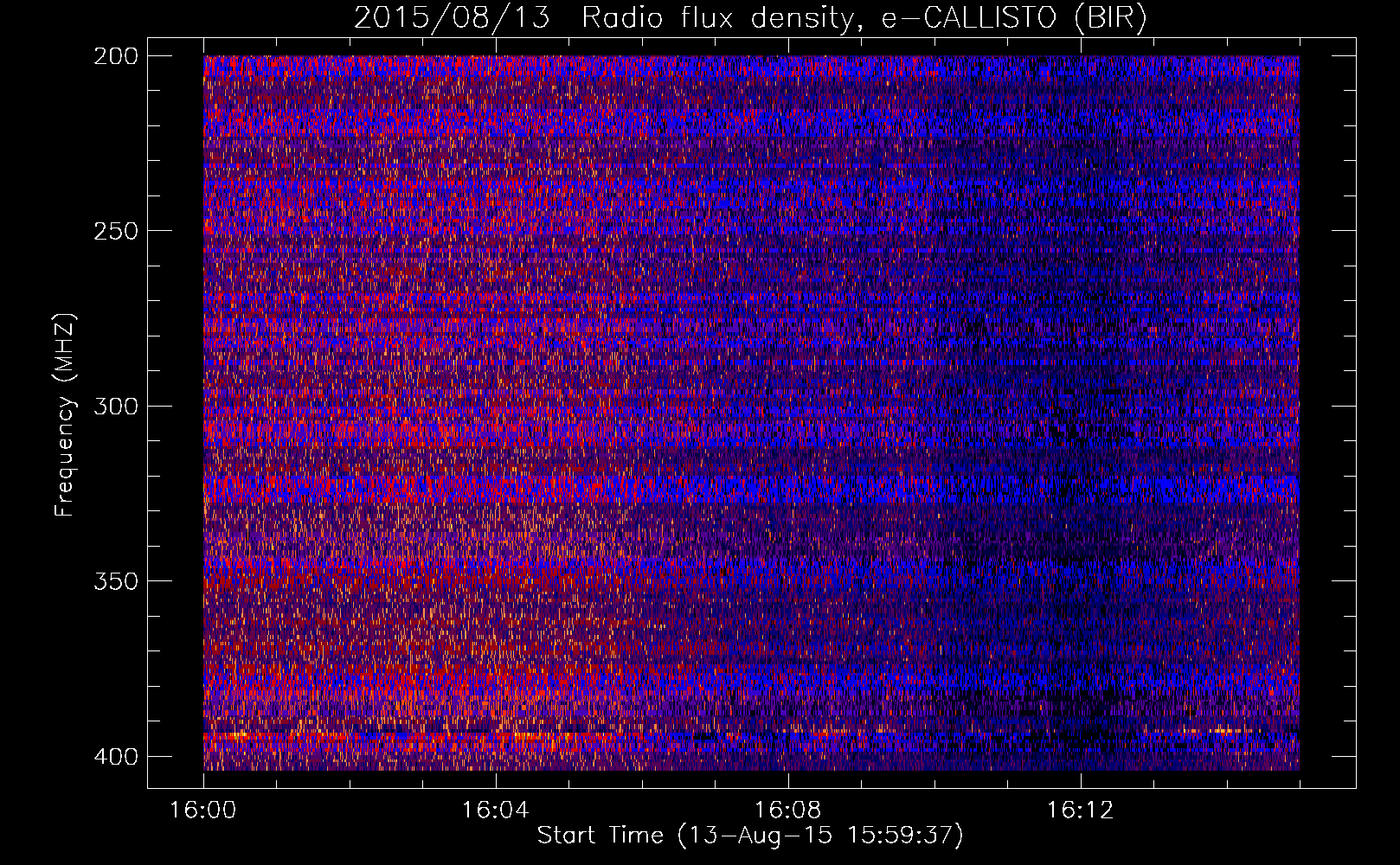This screenshot has width=1400, height=865.
Task: Click the 16:08 time tick label
Action: pyautogui.click(x=787, y=811)
